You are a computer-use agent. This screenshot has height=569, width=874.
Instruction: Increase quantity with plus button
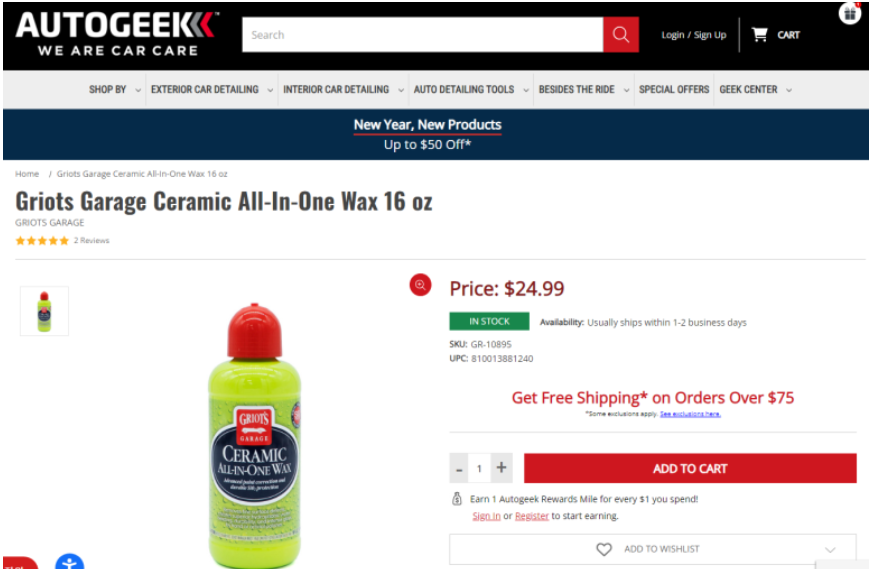[501, 468]
